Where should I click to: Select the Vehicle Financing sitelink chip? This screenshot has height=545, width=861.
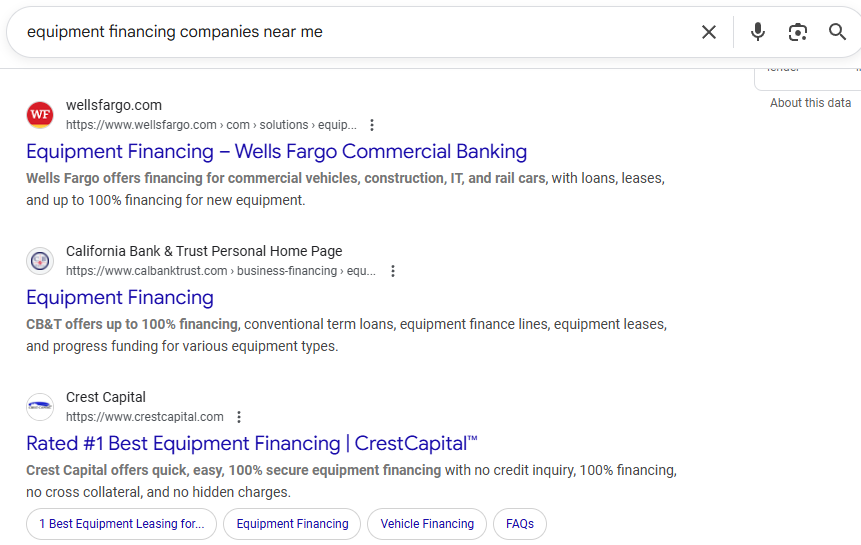point(427,524)
